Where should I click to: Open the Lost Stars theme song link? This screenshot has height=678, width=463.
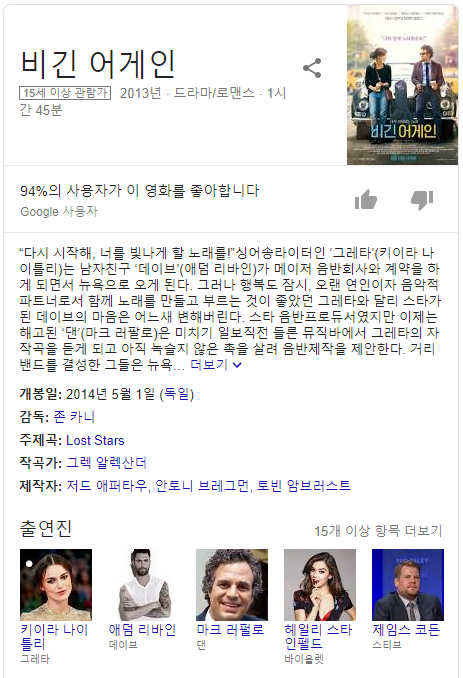tap(95, 440)
